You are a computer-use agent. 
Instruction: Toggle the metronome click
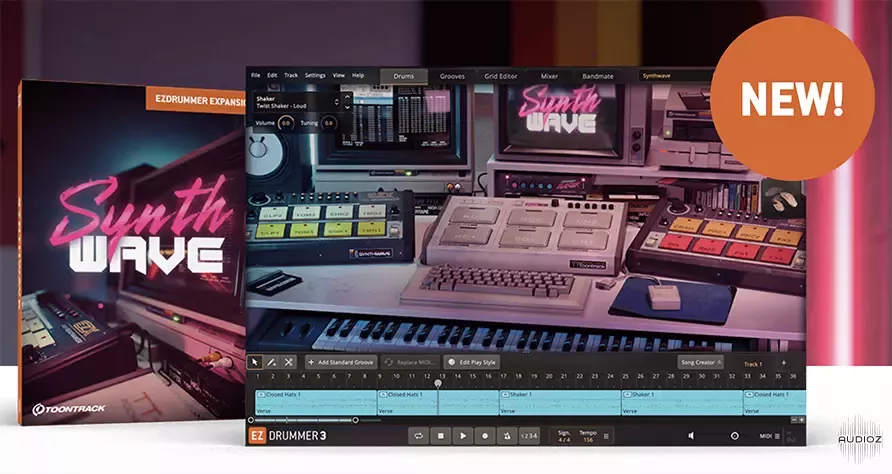point(507,436)
